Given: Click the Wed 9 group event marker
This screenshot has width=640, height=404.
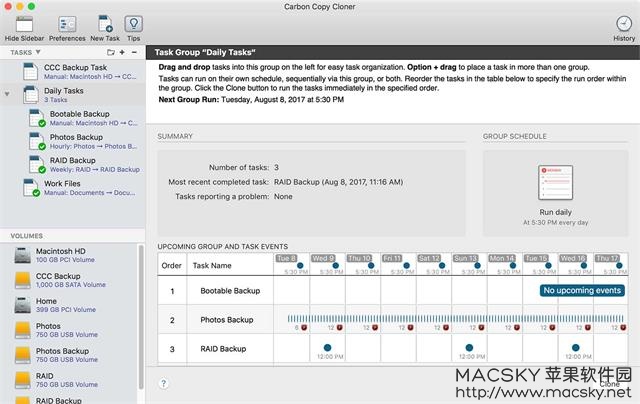Looking at the screenshot, I should [x=336, y=266].
